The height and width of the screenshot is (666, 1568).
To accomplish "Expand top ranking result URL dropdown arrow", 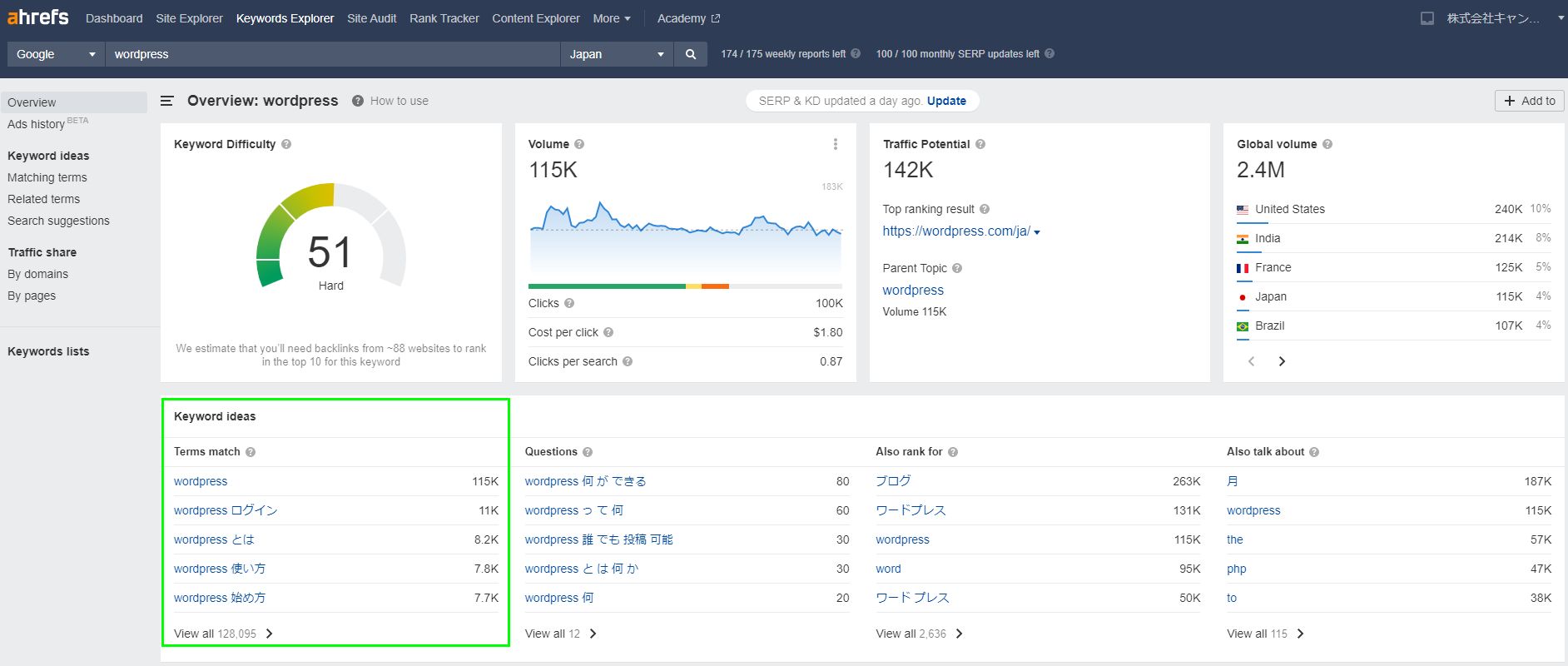I will [1037, 232].
